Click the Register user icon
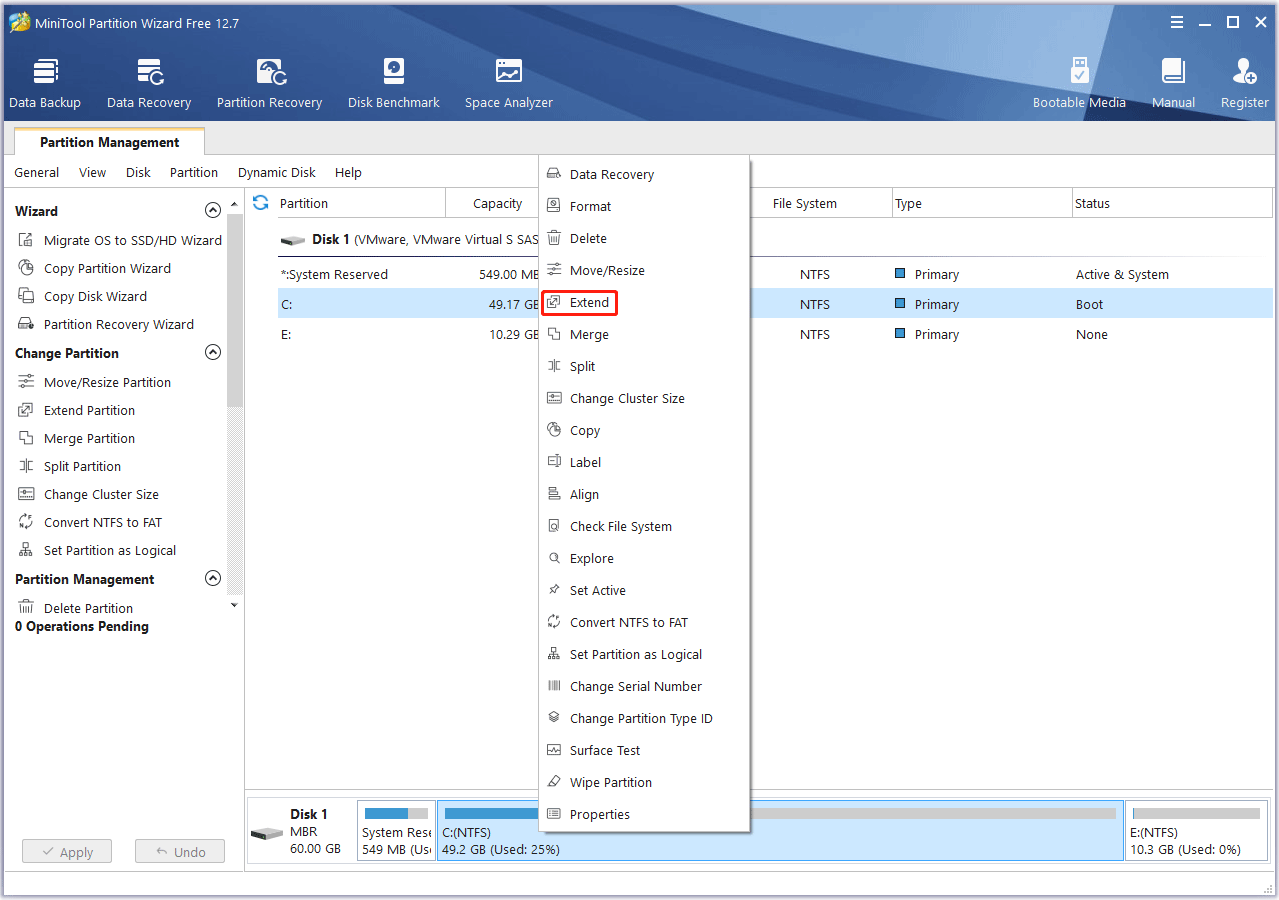The image size is (1279, 900). pos(1245,83)
